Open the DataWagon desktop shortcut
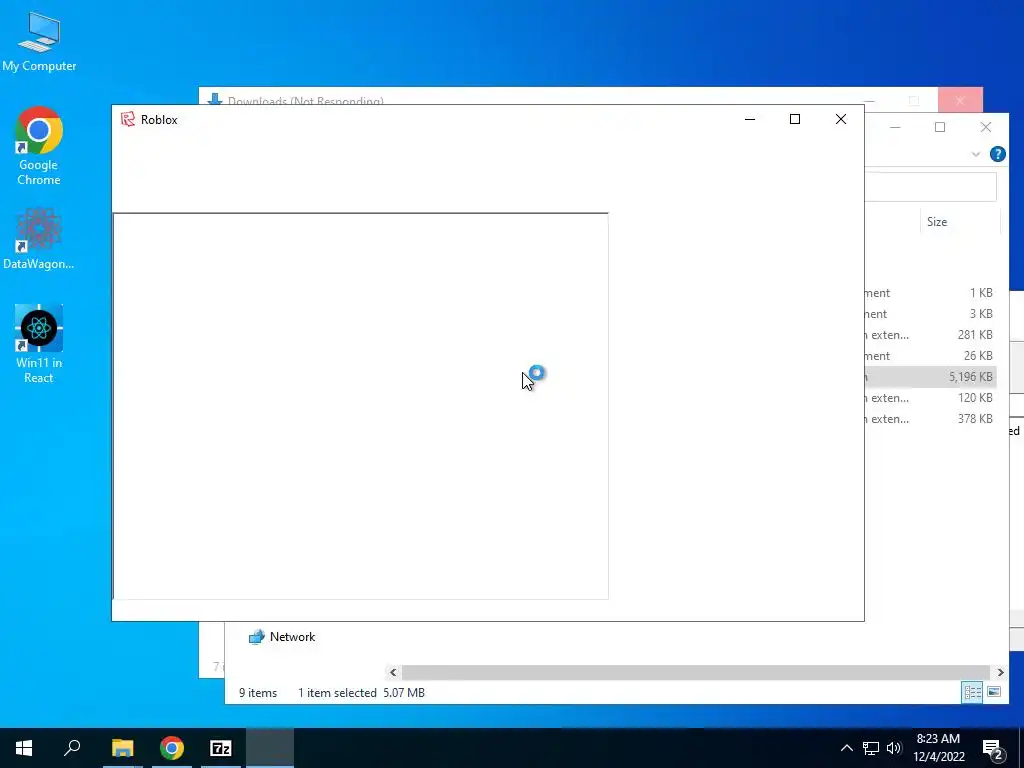 point(39,238)
